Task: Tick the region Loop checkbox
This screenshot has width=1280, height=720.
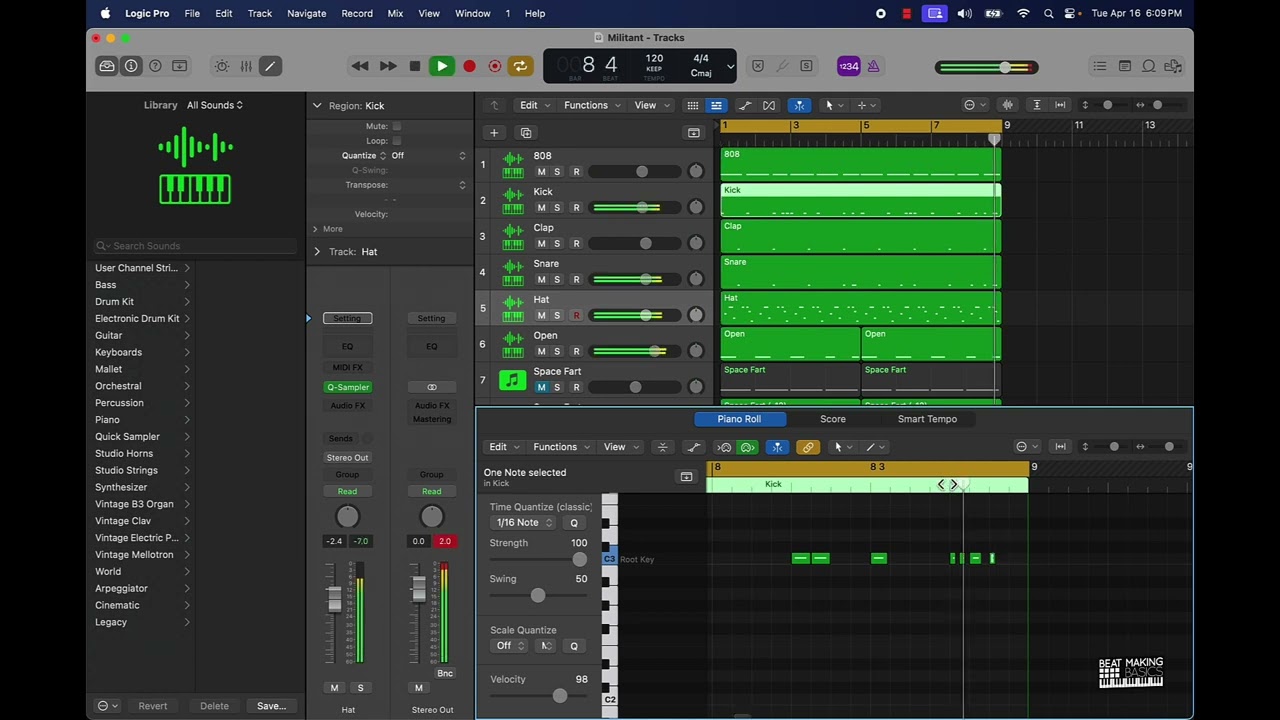Action: coord(397,141)
